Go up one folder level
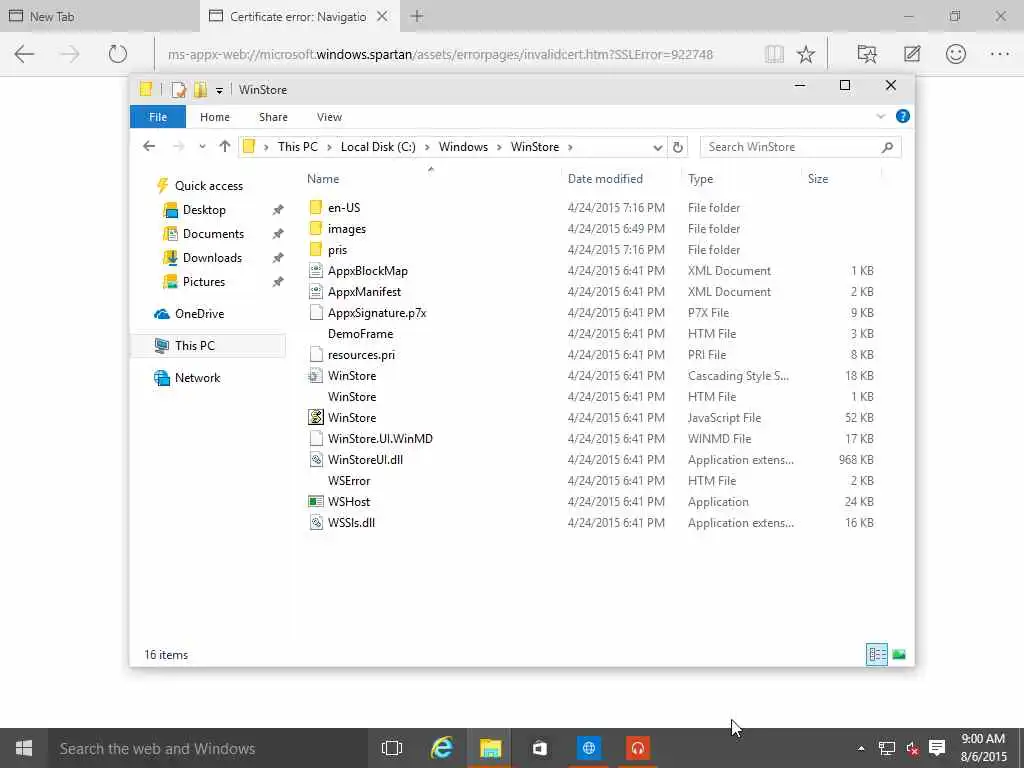This screenshot has height=768, width=1024. [x=225, y=146]
